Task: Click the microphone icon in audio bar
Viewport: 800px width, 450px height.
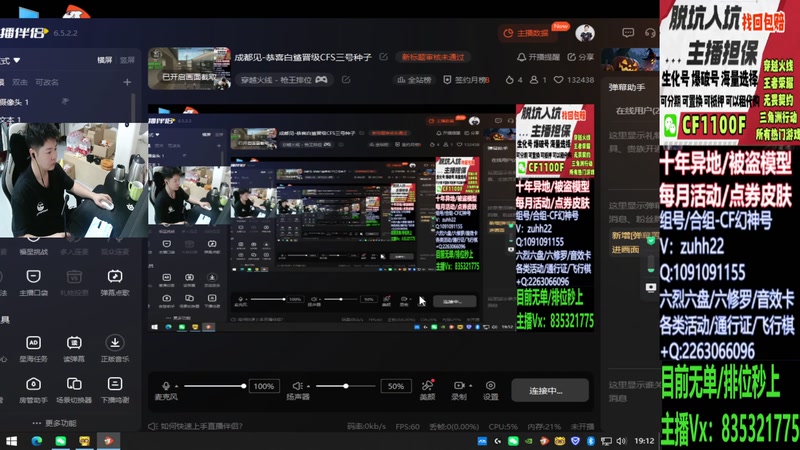Action: click(x=165, y=386)
